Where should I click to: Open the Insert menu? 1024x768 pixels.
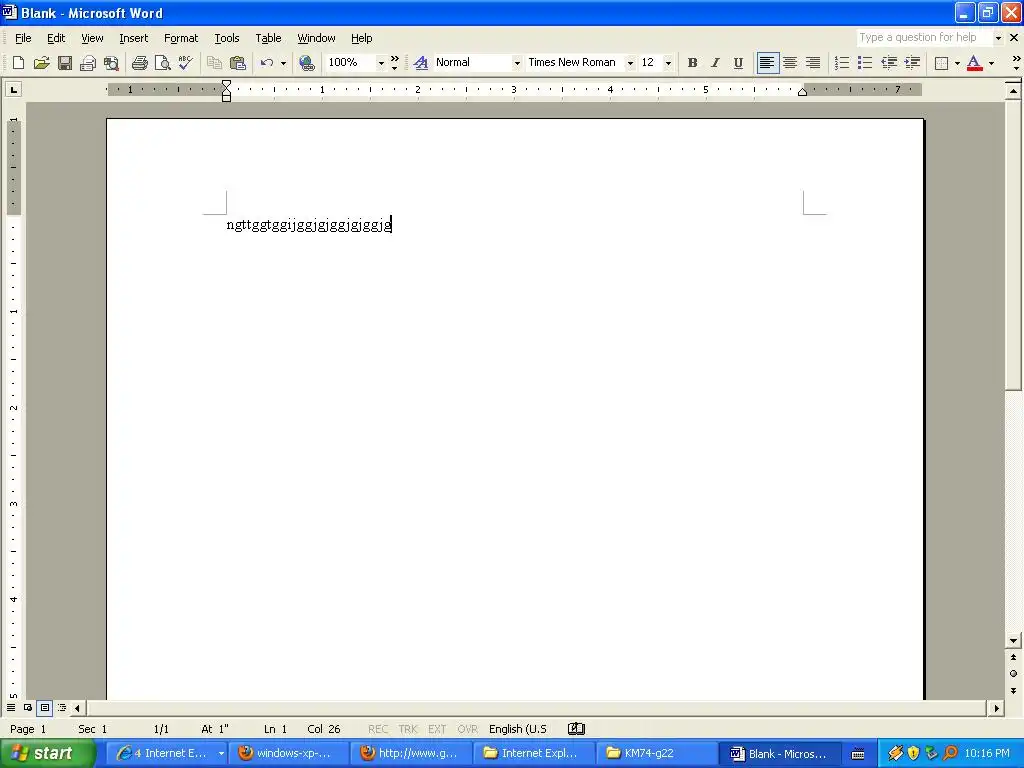point(133,38)
